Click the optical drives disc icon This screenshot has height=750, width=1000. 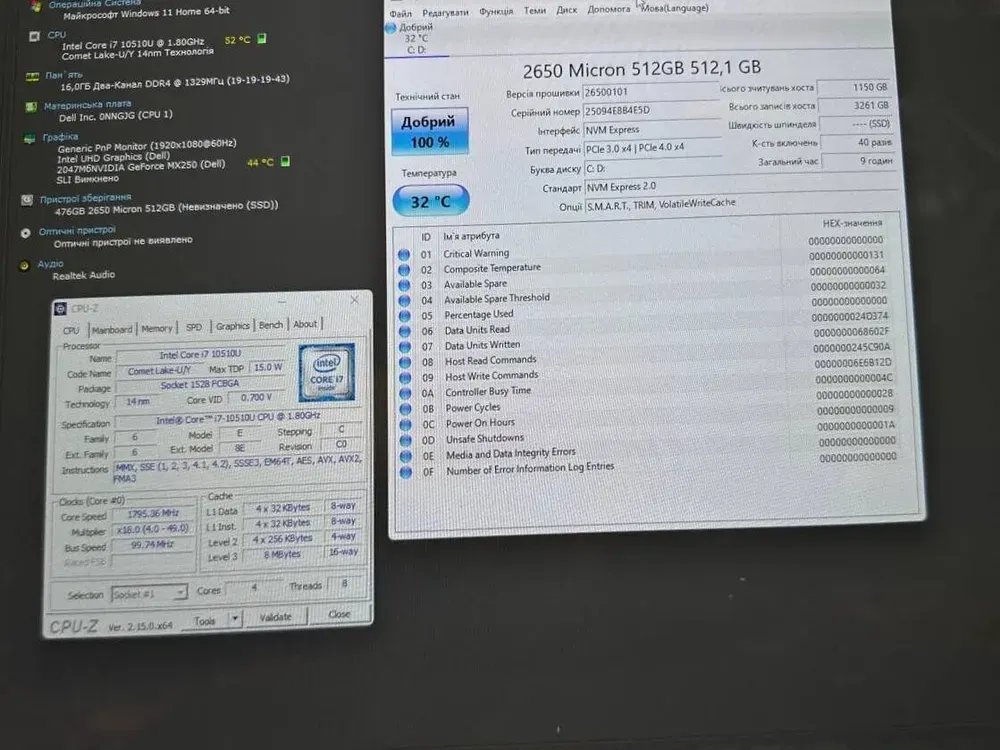click(x=25, y=232)
